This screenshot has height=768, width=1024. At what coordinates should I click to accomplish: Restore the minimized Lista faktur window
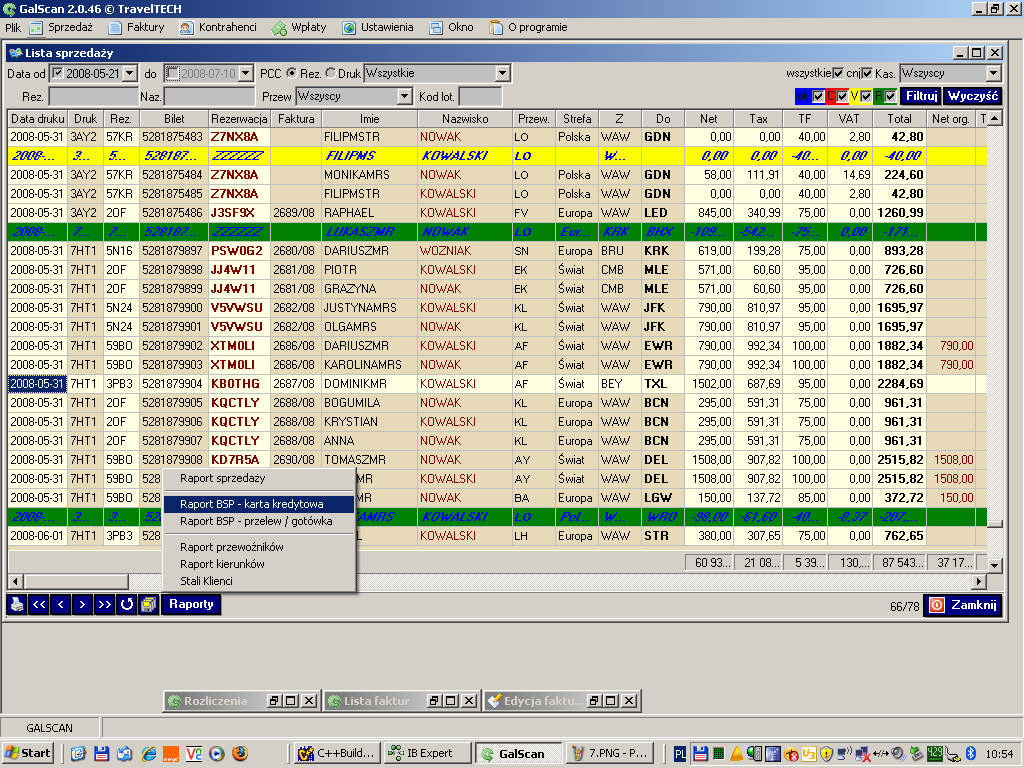(434, 701)
